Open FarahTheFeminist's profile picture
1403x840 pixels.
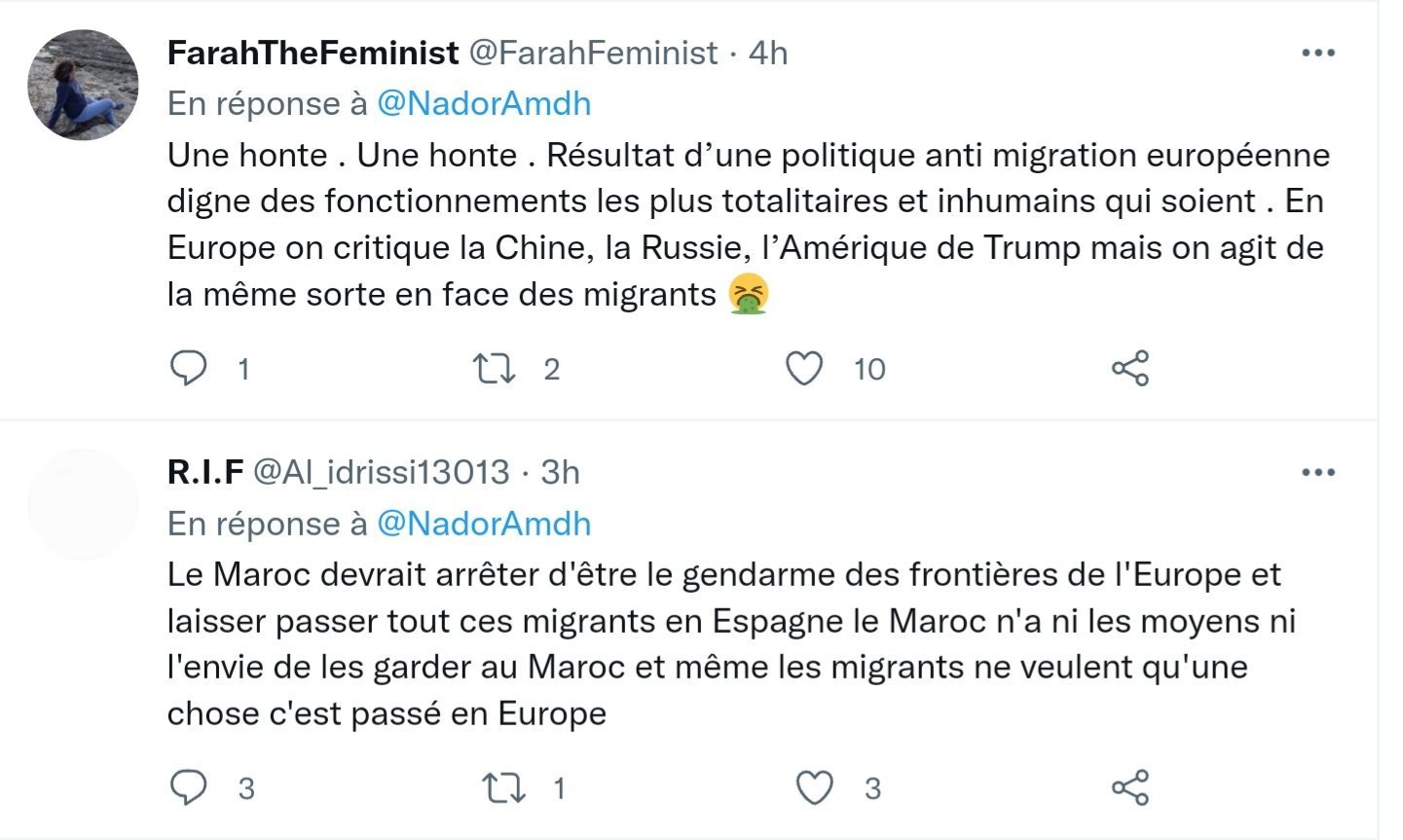click(84, 85)
